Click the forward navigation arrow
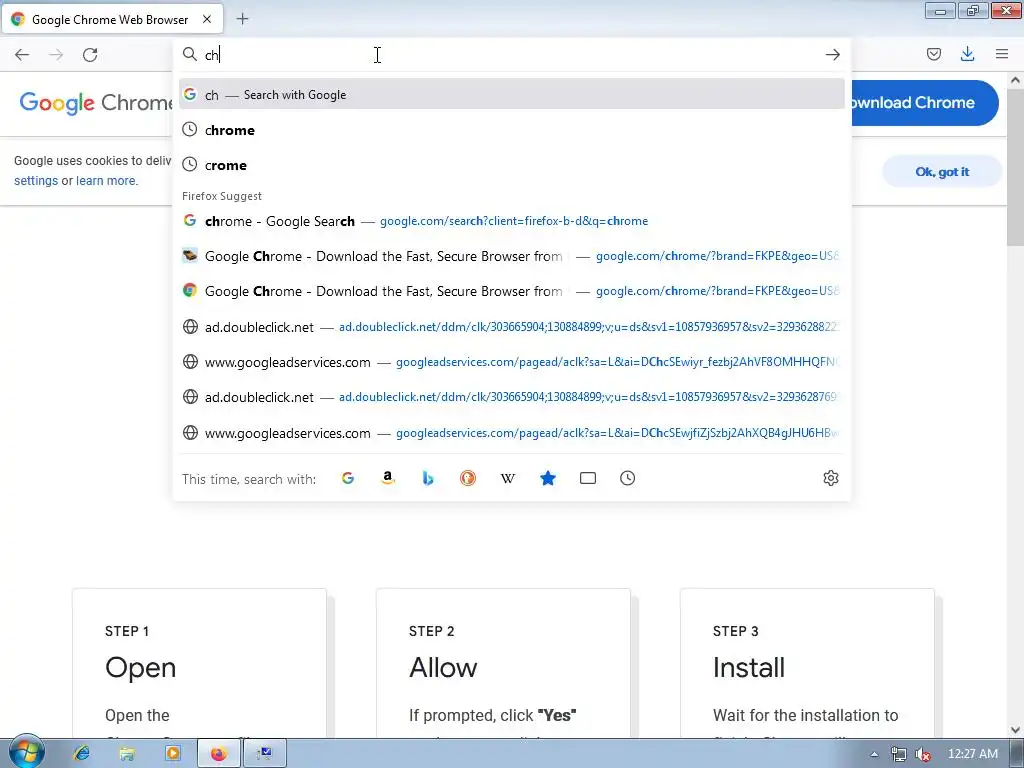1024x768 pixels. click(56, 55)
